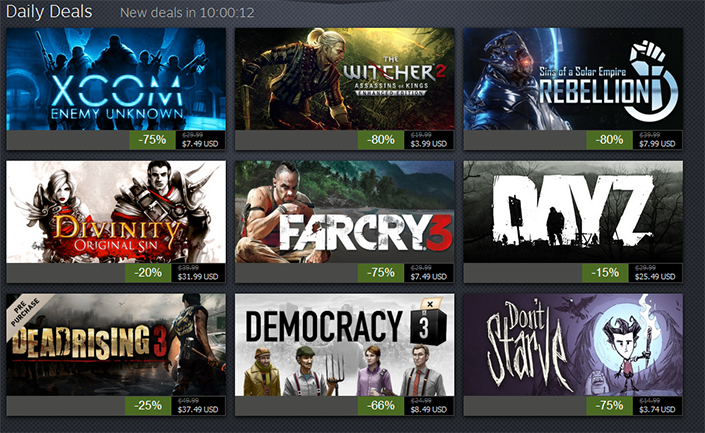
Task: Open The Witcher 2 game banner
Action: 344,79
